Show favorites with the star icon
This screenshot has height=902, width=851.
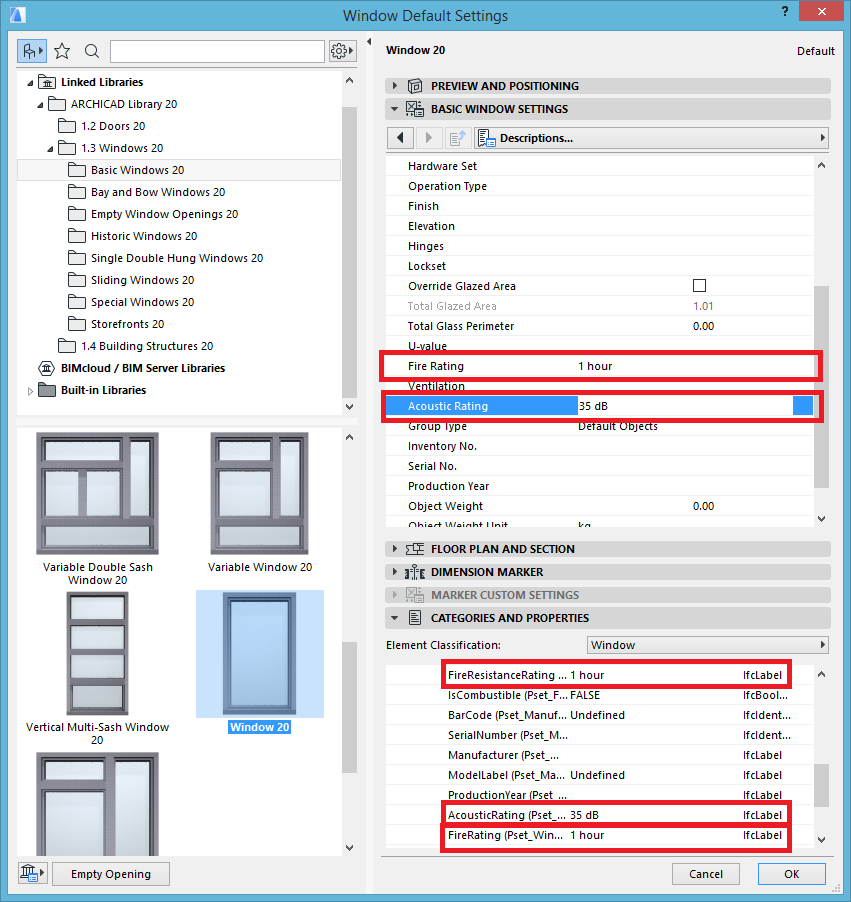click(62, 51)
